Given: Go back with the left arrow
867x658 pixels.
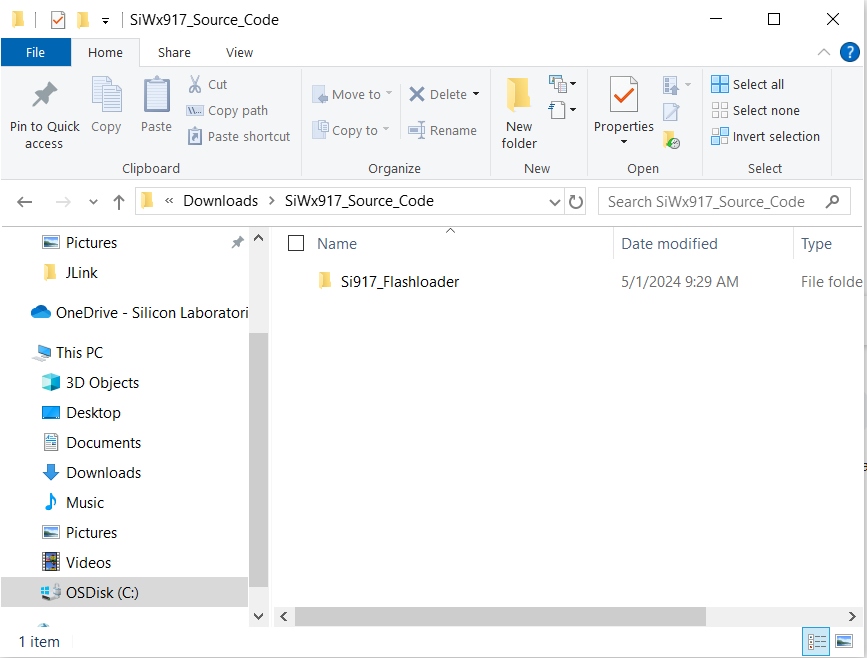Looking at the screenshot, I should click(x=24, y=202).
